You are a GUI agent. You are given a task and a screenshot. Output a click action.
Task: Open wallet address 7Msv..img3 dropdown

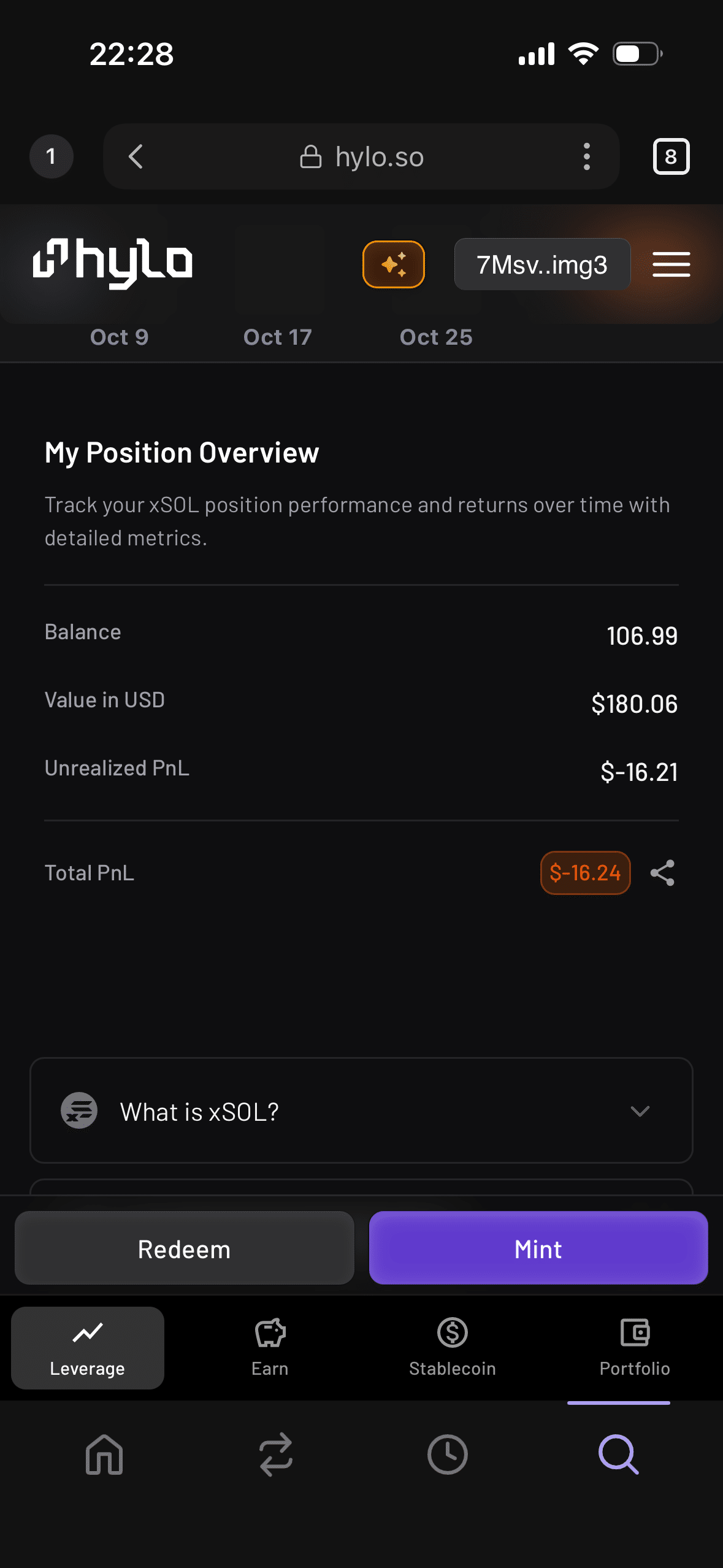point(541,264)
